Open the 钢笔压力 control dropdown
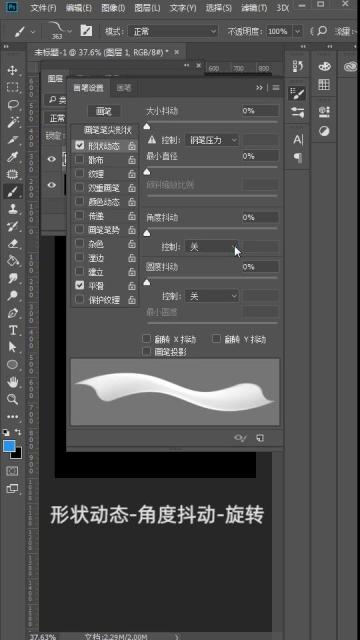 coord(212,140)
